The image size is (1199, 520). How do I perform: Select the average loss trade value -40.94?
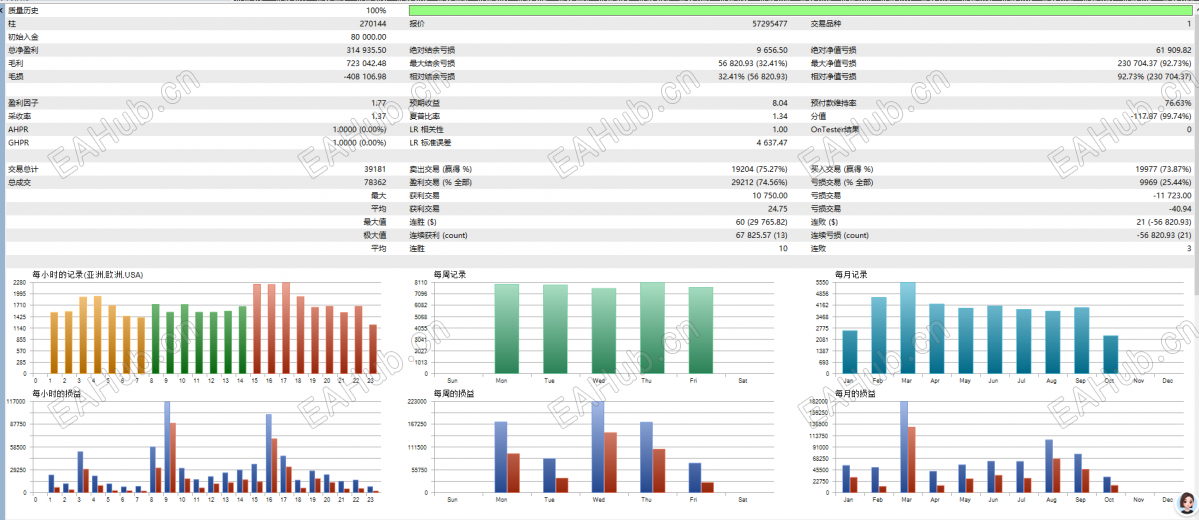1181,209
